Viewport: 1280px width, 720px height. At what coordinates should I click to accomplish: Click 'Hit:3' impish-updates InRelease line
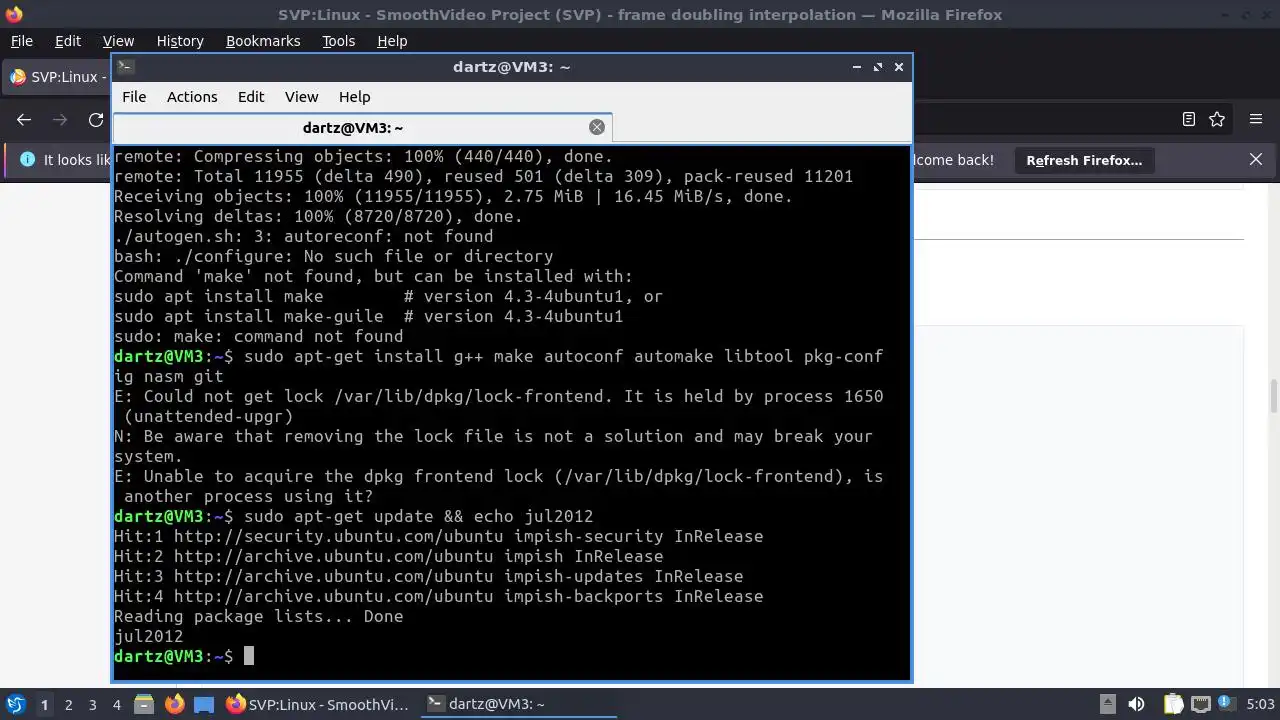[x=428, y=576]
